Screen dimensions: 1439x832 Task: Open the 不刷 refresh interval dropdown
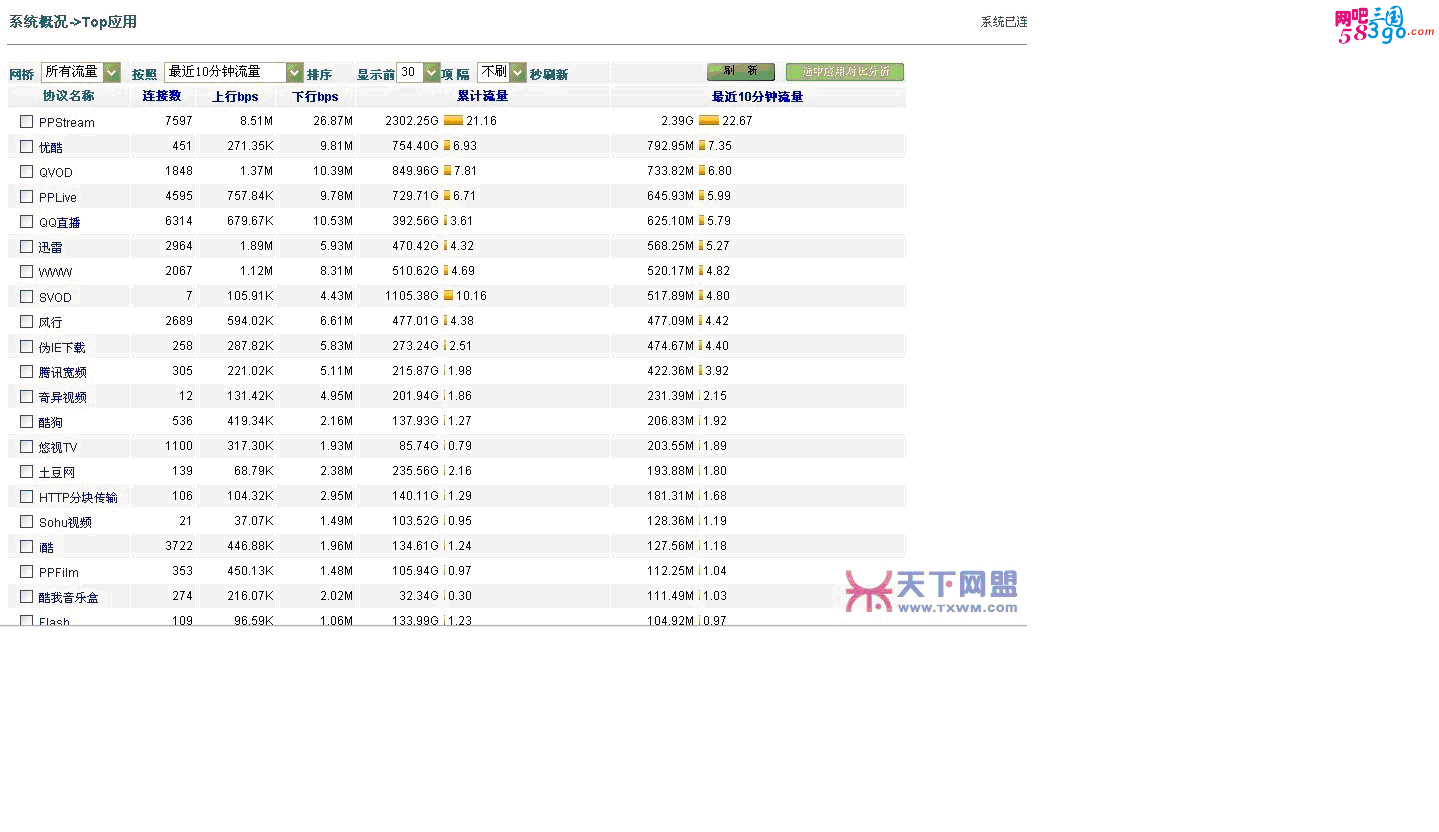pyautogui.click(x=501, y=72)
